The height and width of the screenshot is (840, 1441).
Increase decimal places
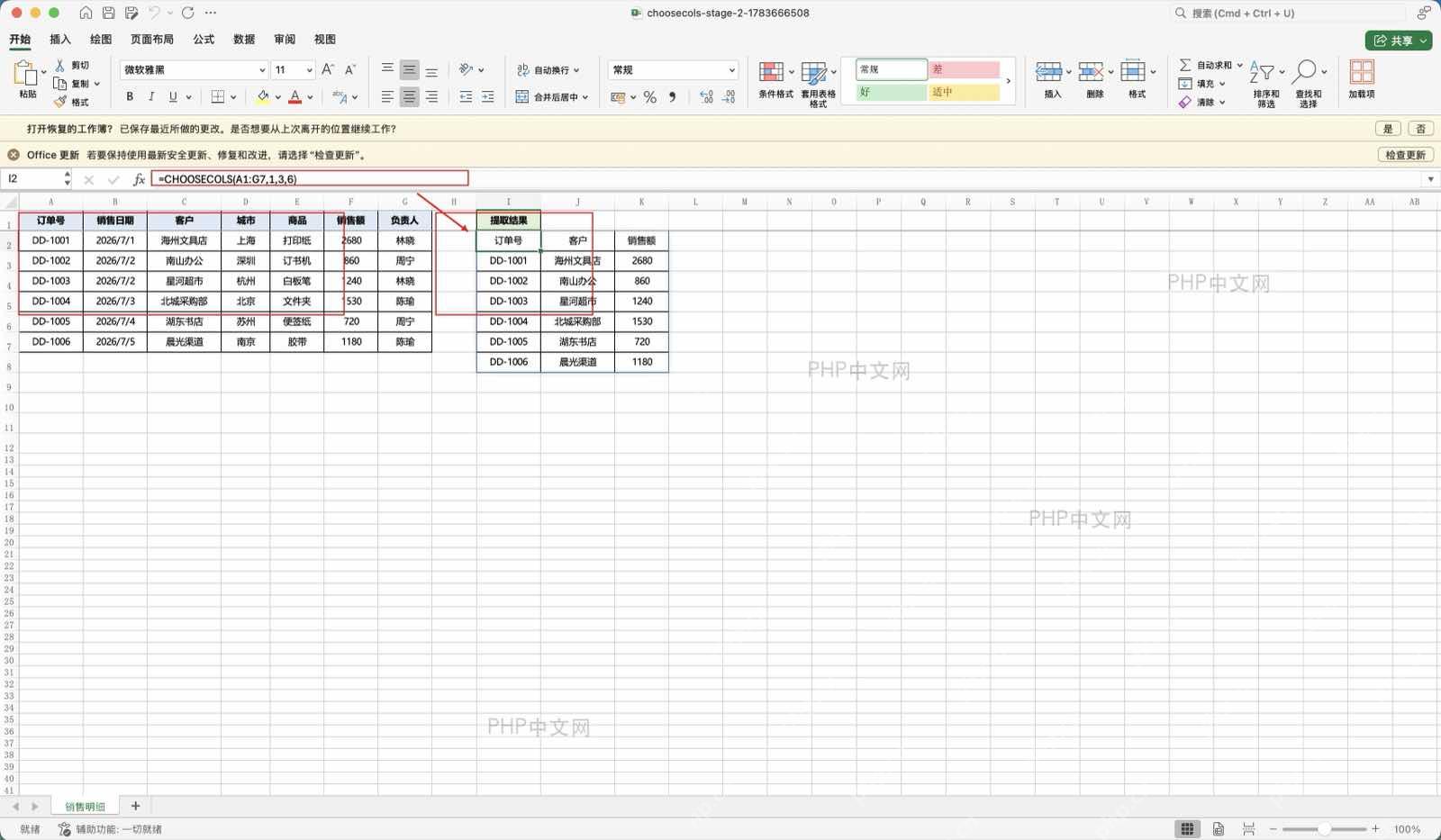(x=706, y=97)
